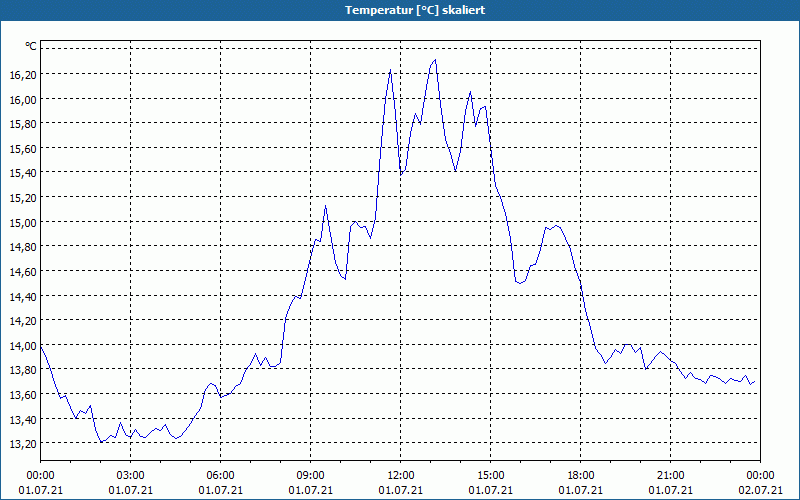
Task: Select the 21:00 time axis label
Action: [670, 476]
